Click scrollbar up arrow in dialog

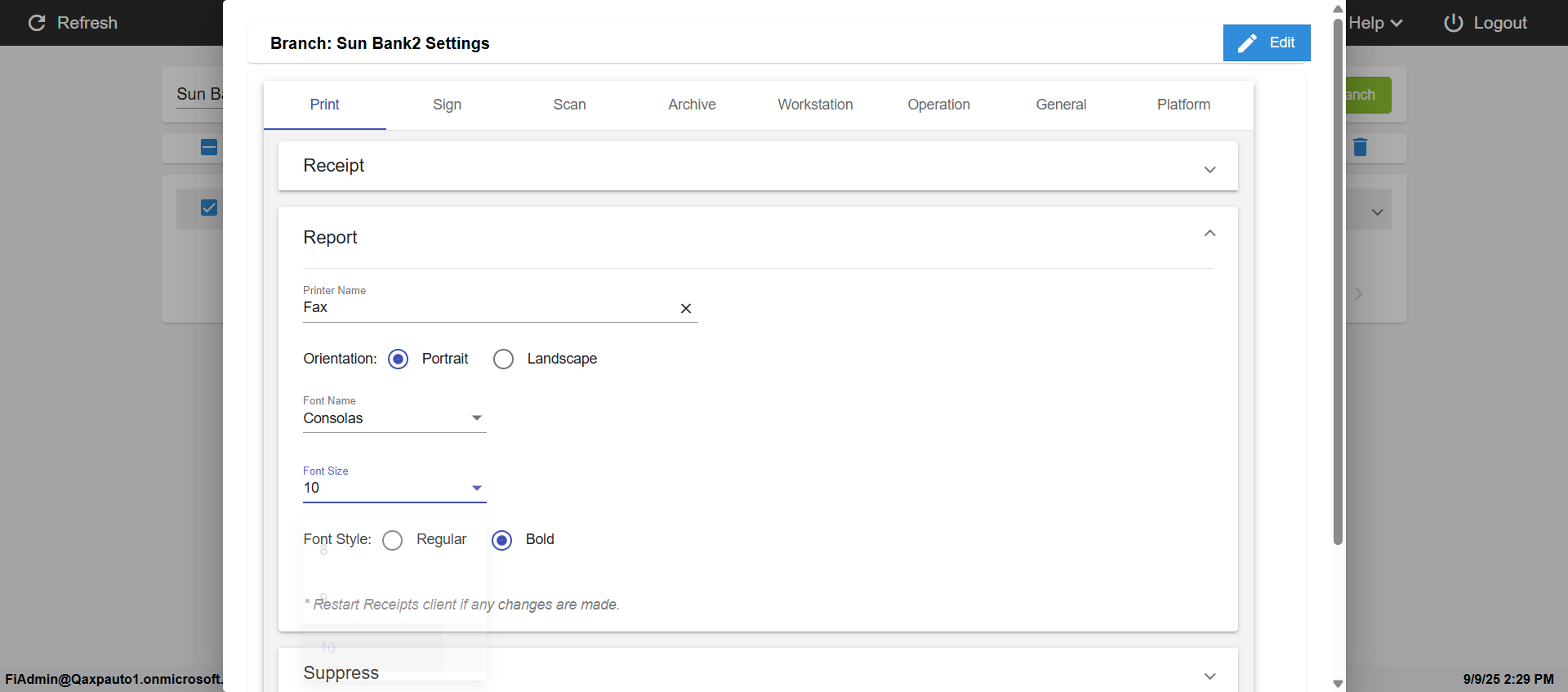[x=1338, y=9]
